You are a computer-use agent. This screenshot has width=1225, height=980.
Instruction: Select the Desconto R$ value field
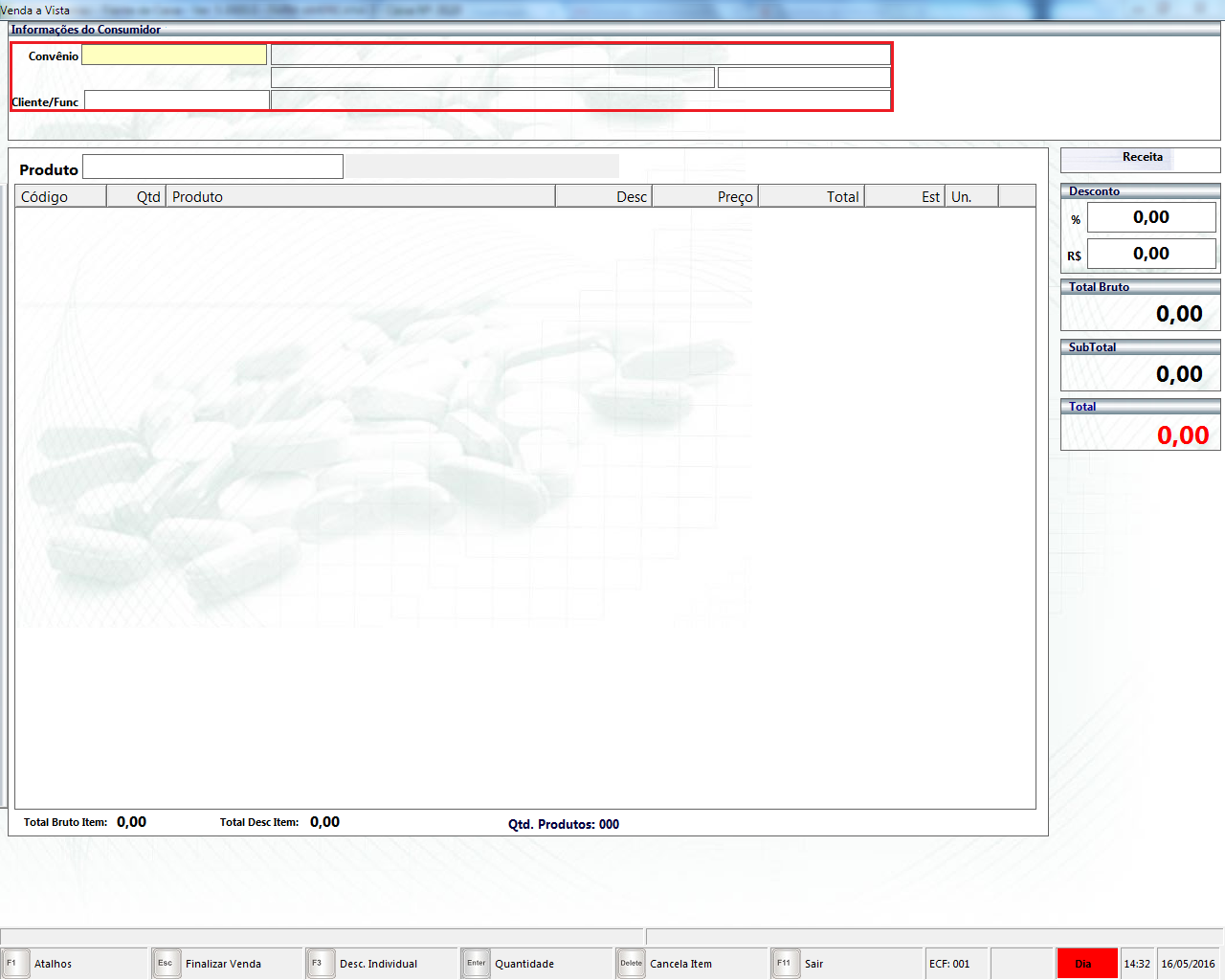coord(1150,254)
